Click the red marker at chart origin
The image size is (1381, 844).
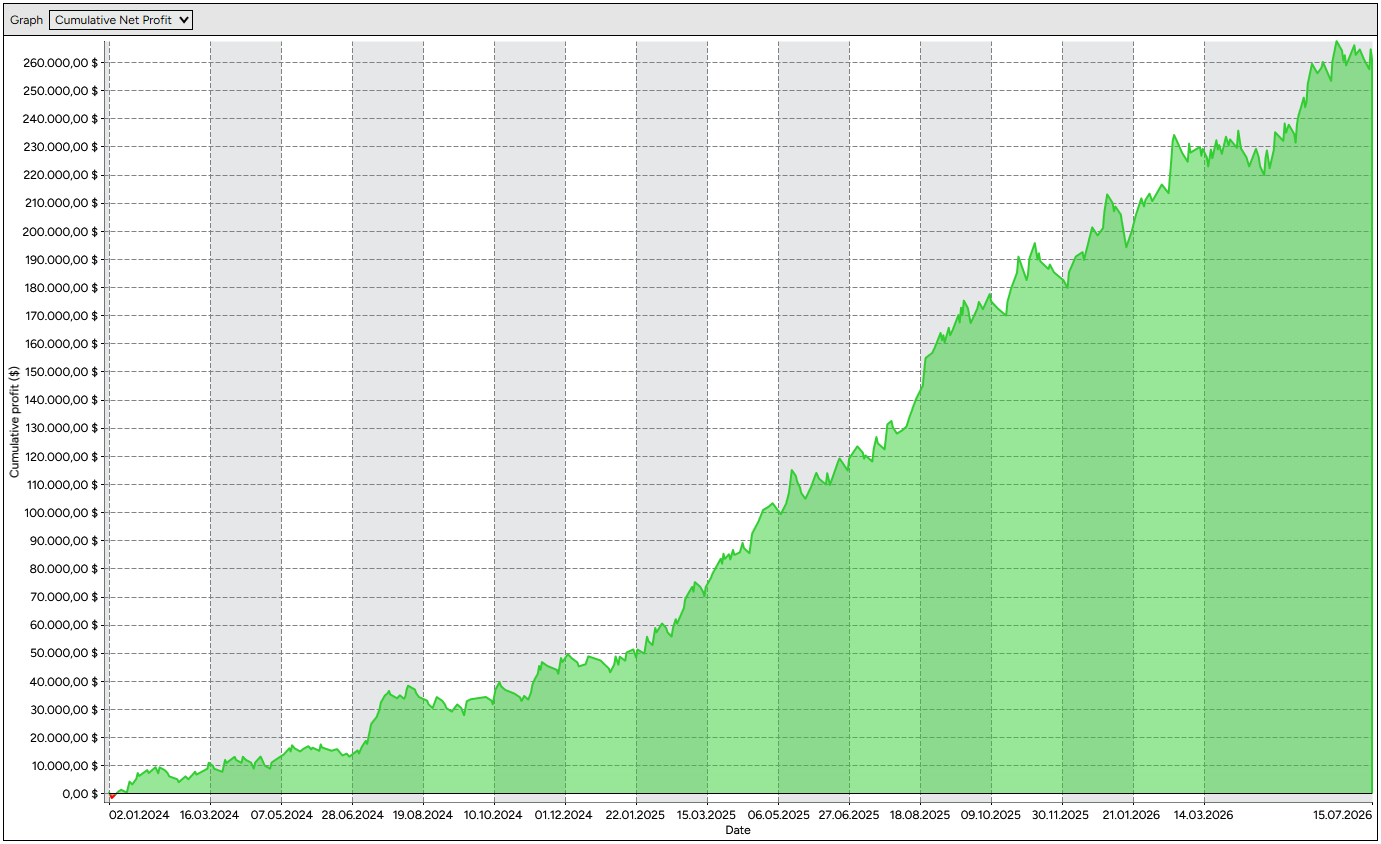click(x=112, y=796)
